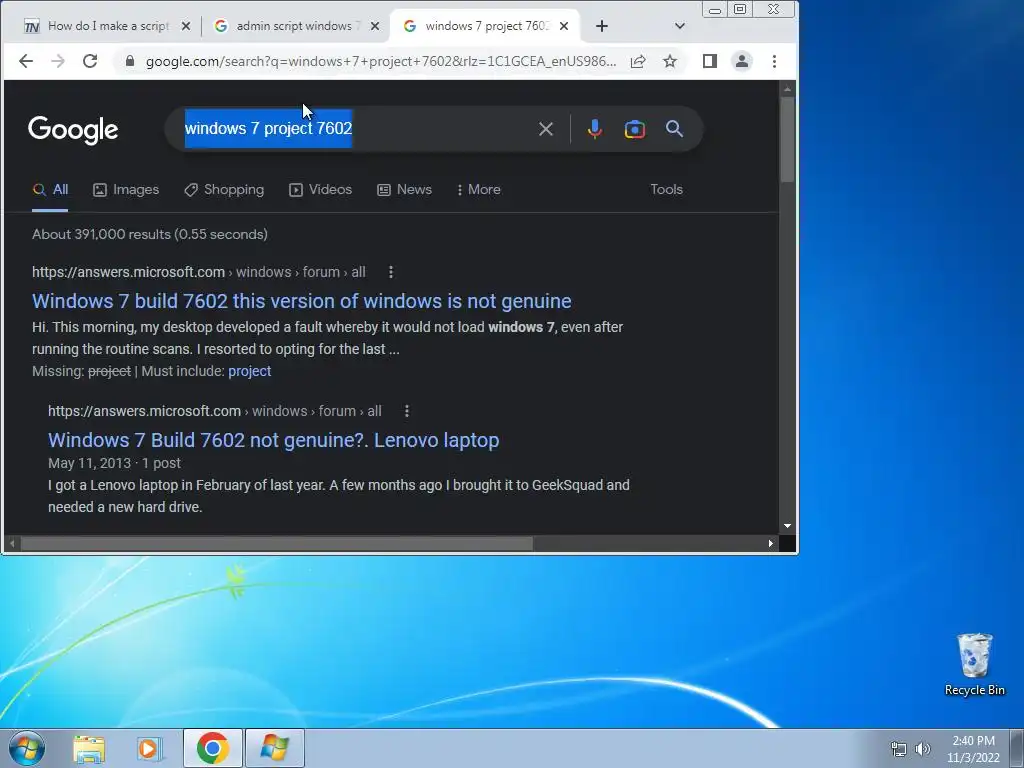Reload the page with the refresh icon

pyautogui.click(x=90, y=61)
